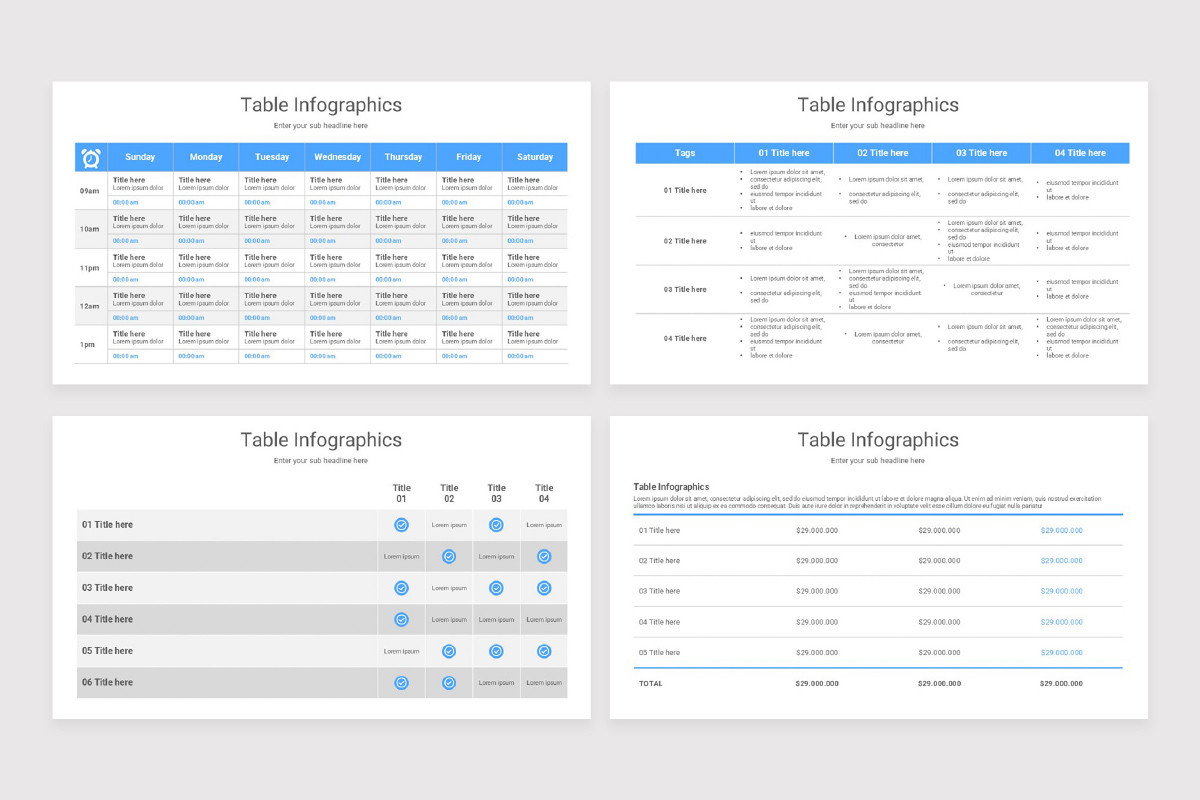Click the checkmark icon under Title 03 for 01 Title here
The width and height of the screenshot is (1200, 800).
[496, 524]
